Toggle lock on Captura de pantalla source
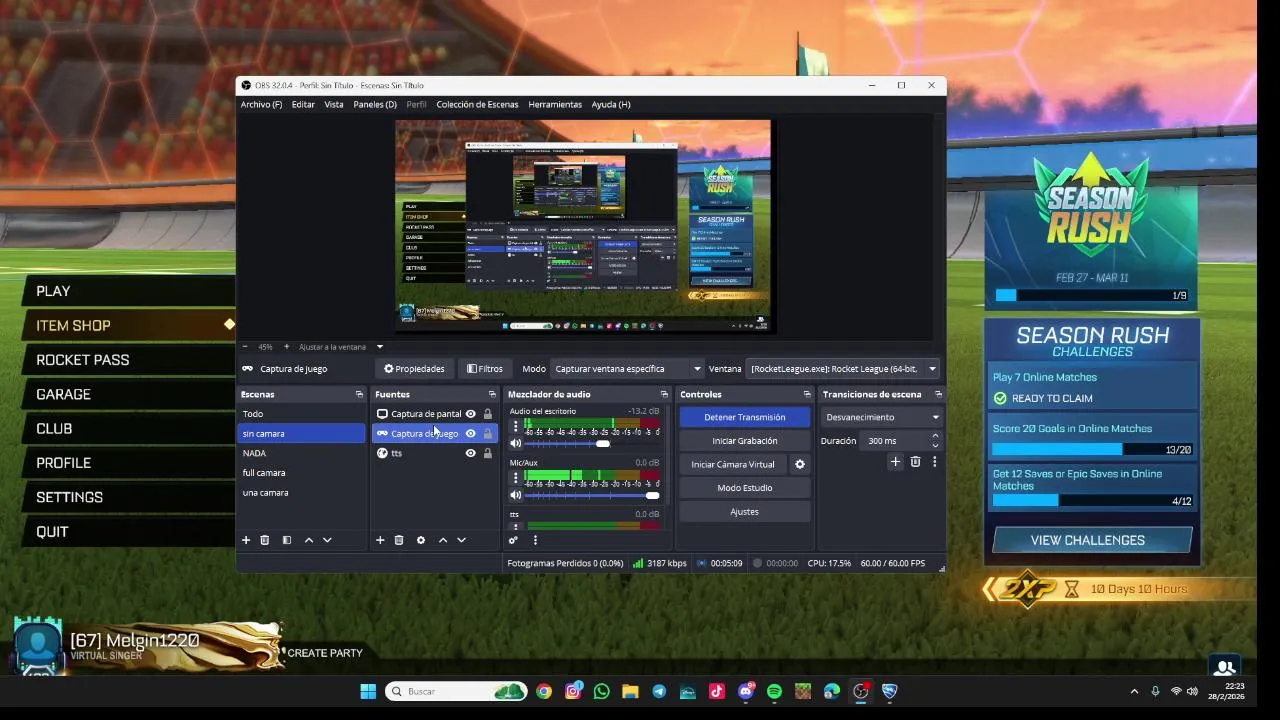 coord(488,414)
